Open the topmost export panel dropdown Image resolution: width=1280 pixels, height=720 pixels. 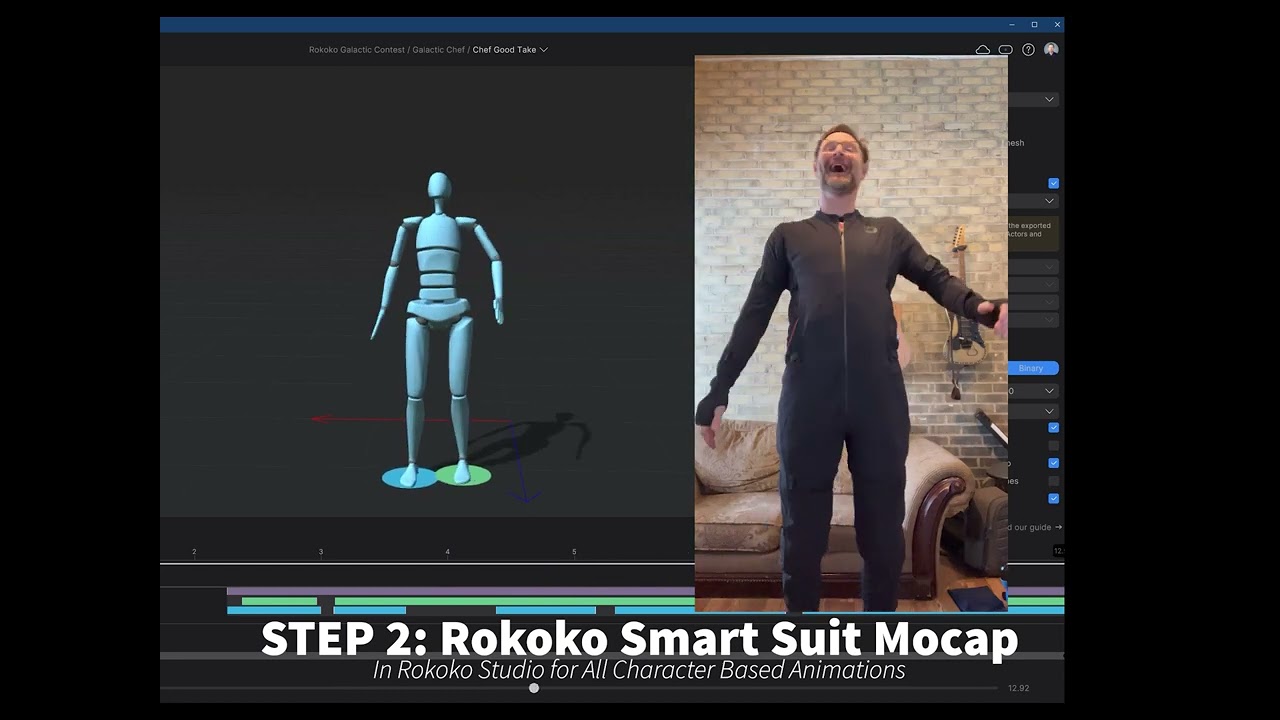coord(1033,99)
